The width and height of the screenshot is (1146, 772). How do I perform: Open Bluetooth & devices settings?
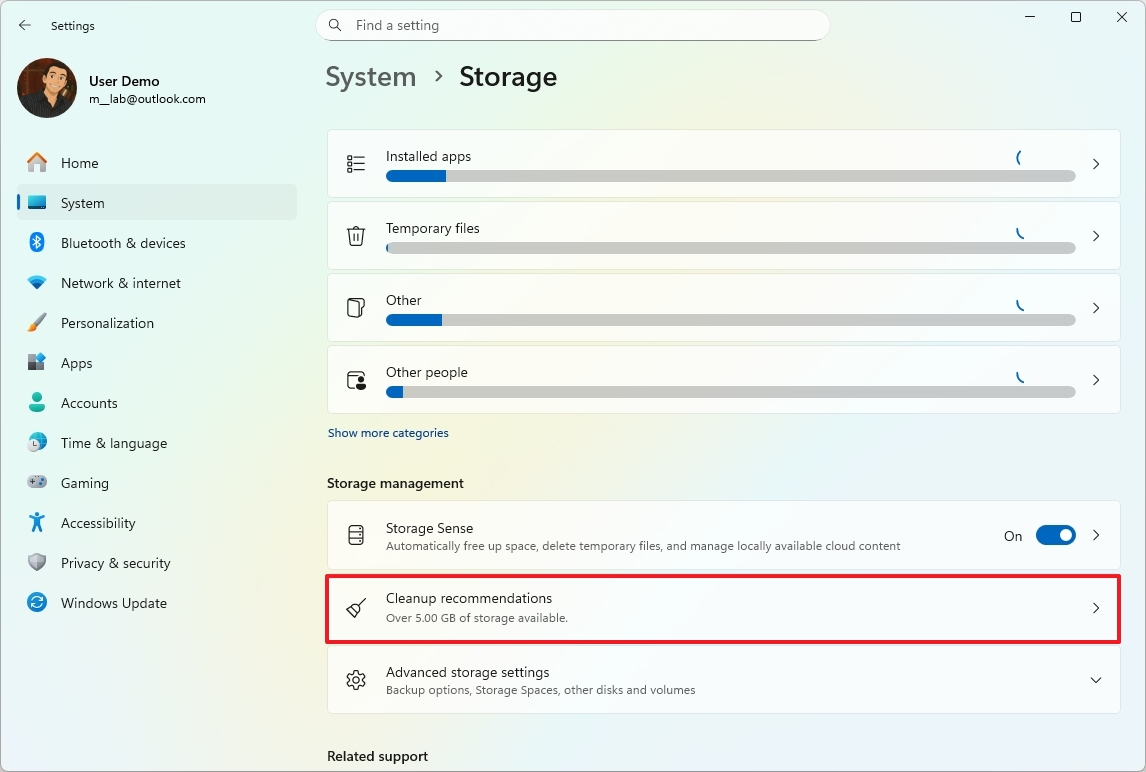tap(123, 243)
